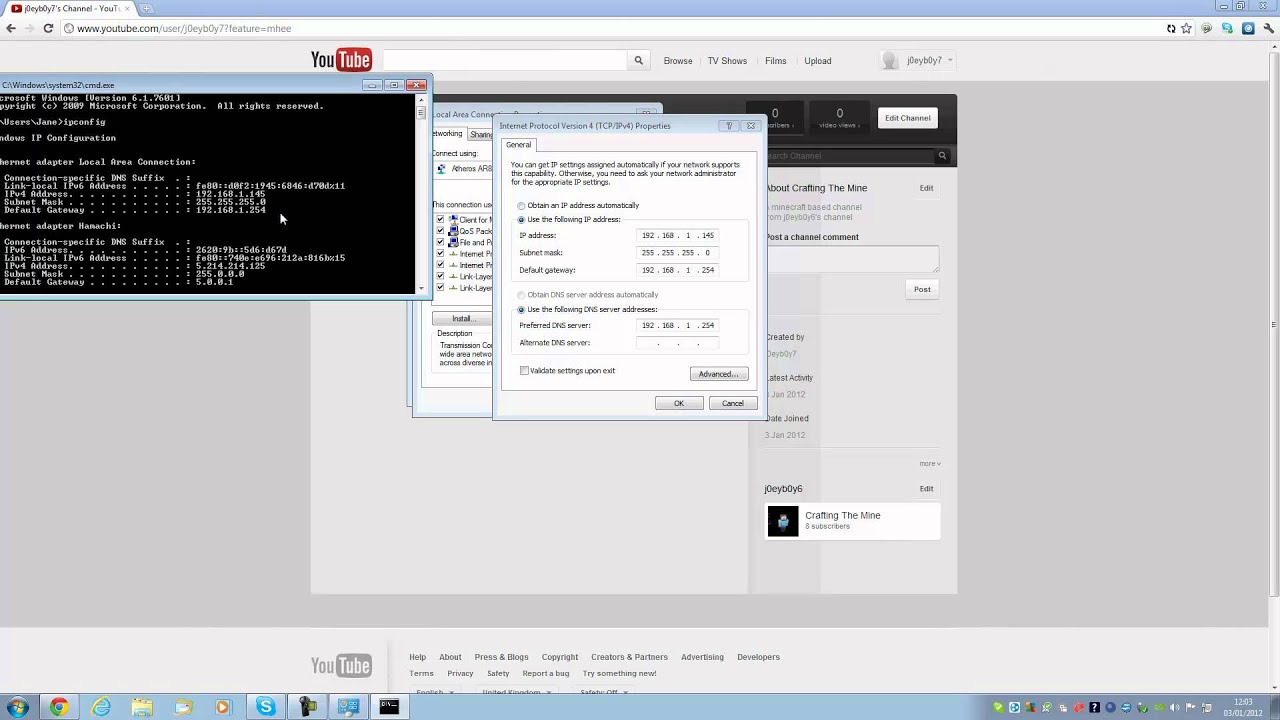Uncheck the Client for Microsoft Networks checkbox
This screenshot has height=720, width=1280.
tap(440, 220)
